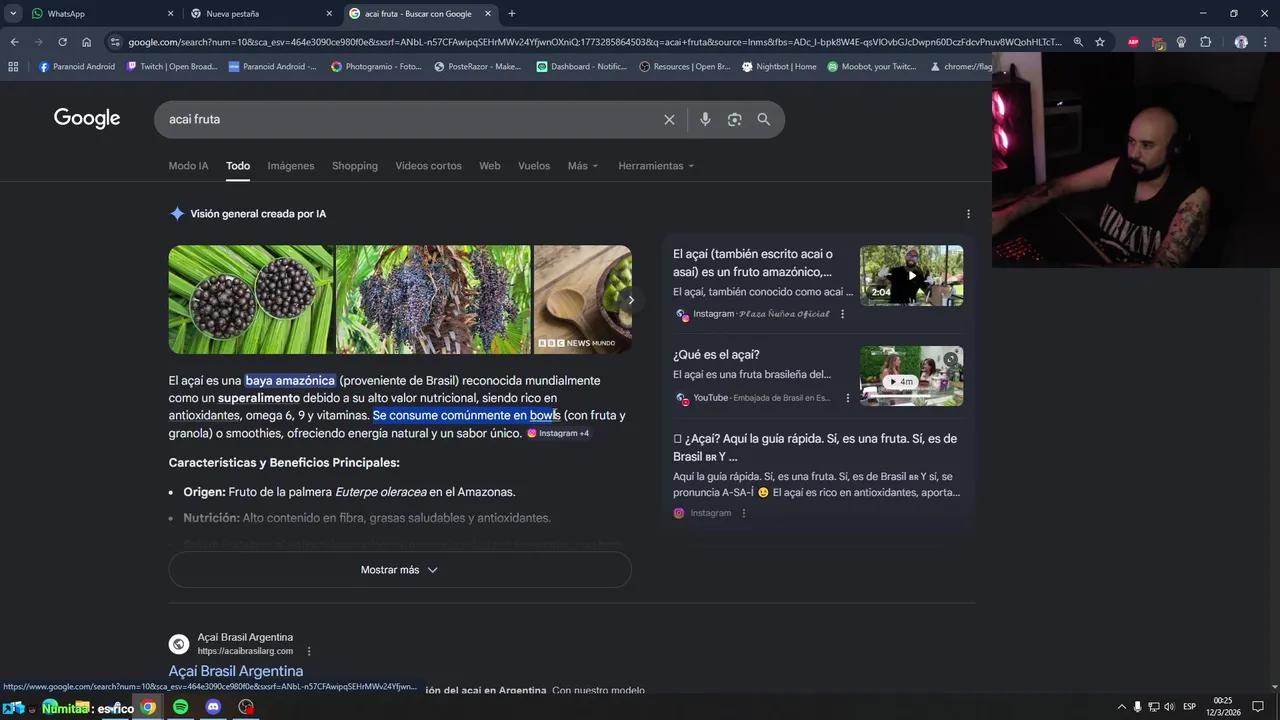Open new tab with plus button
Viewport: 1280px width, 720px height.
pyautogui.click(x=512, y=14)
